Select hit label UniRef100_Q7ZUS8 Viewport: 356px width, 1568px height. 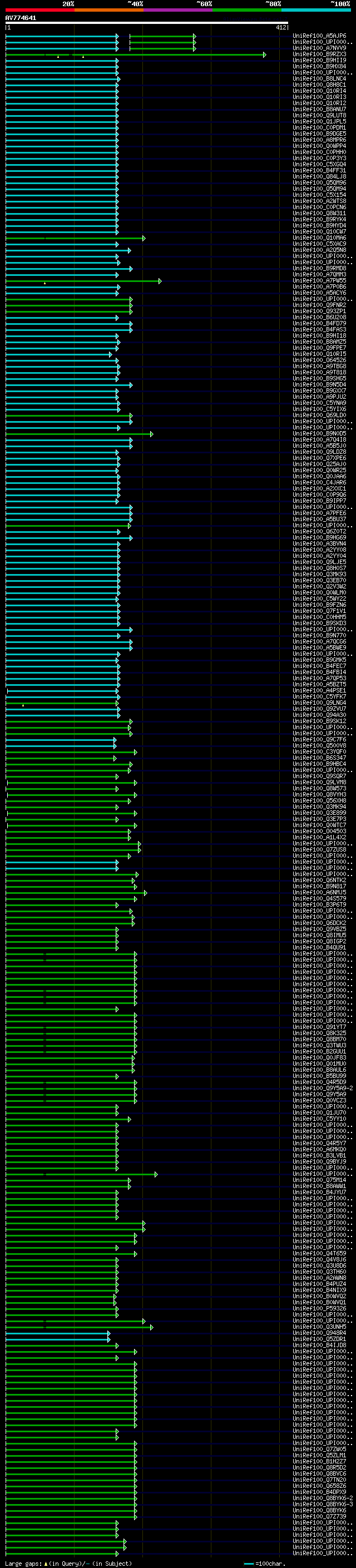[319, 849]
